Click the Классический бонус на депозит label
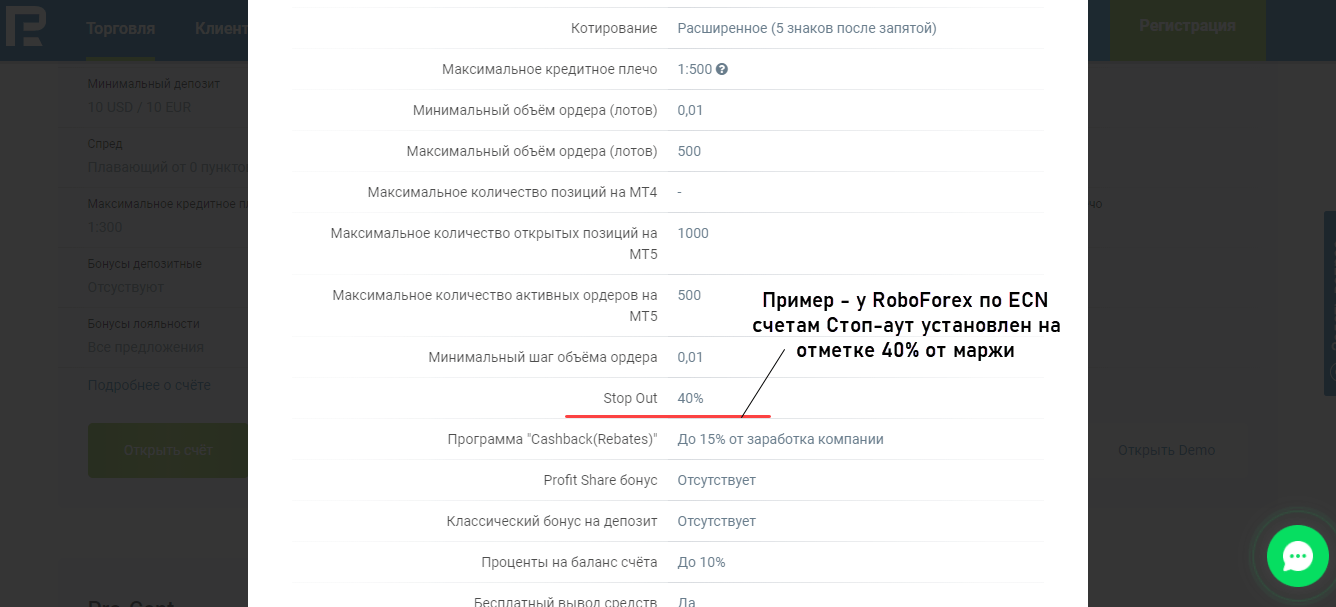The height and width of the screenshot is (607, 1336). 552,521
